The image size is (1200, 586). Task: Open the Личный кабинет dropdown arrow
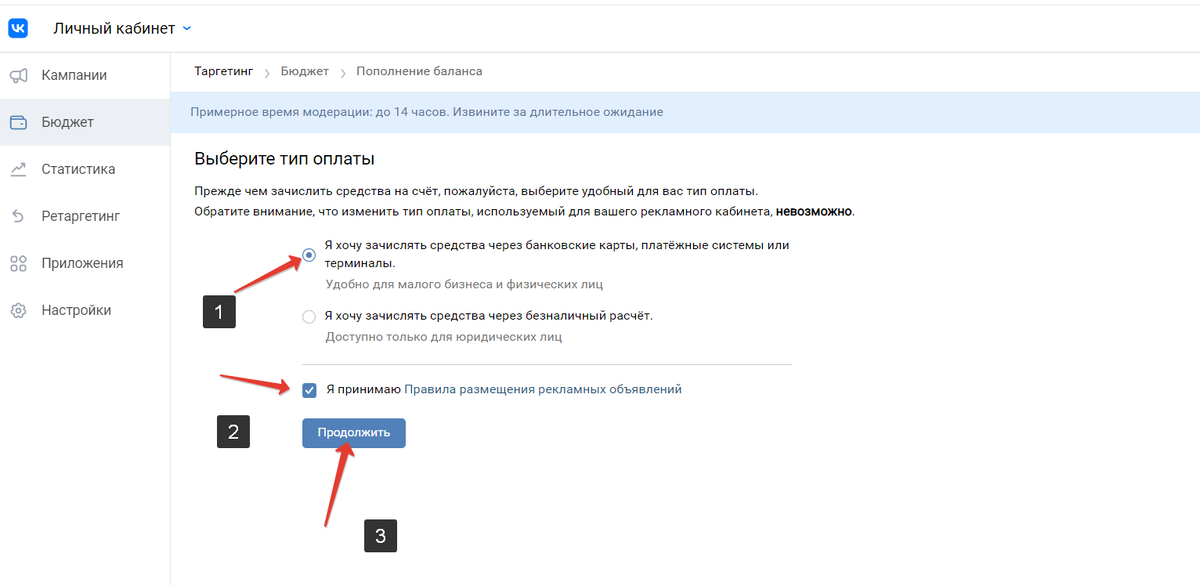coord(186,28)
